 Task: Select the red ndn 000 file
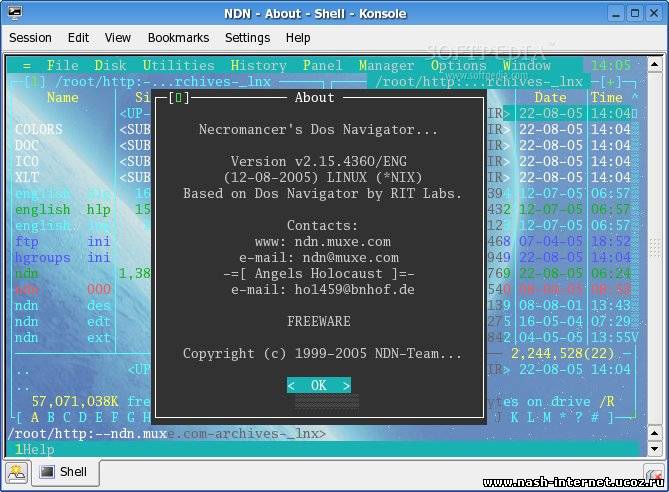[63, 289]
